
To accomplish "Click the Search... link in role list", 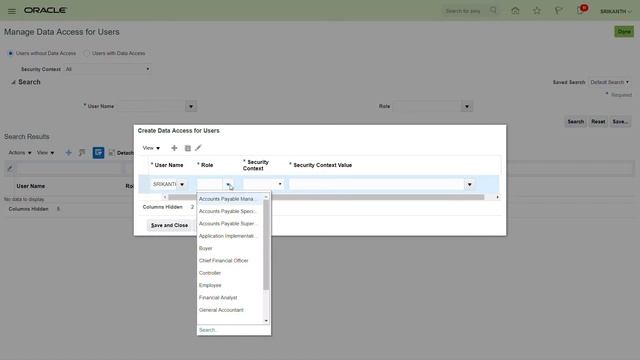I will 209,330.
